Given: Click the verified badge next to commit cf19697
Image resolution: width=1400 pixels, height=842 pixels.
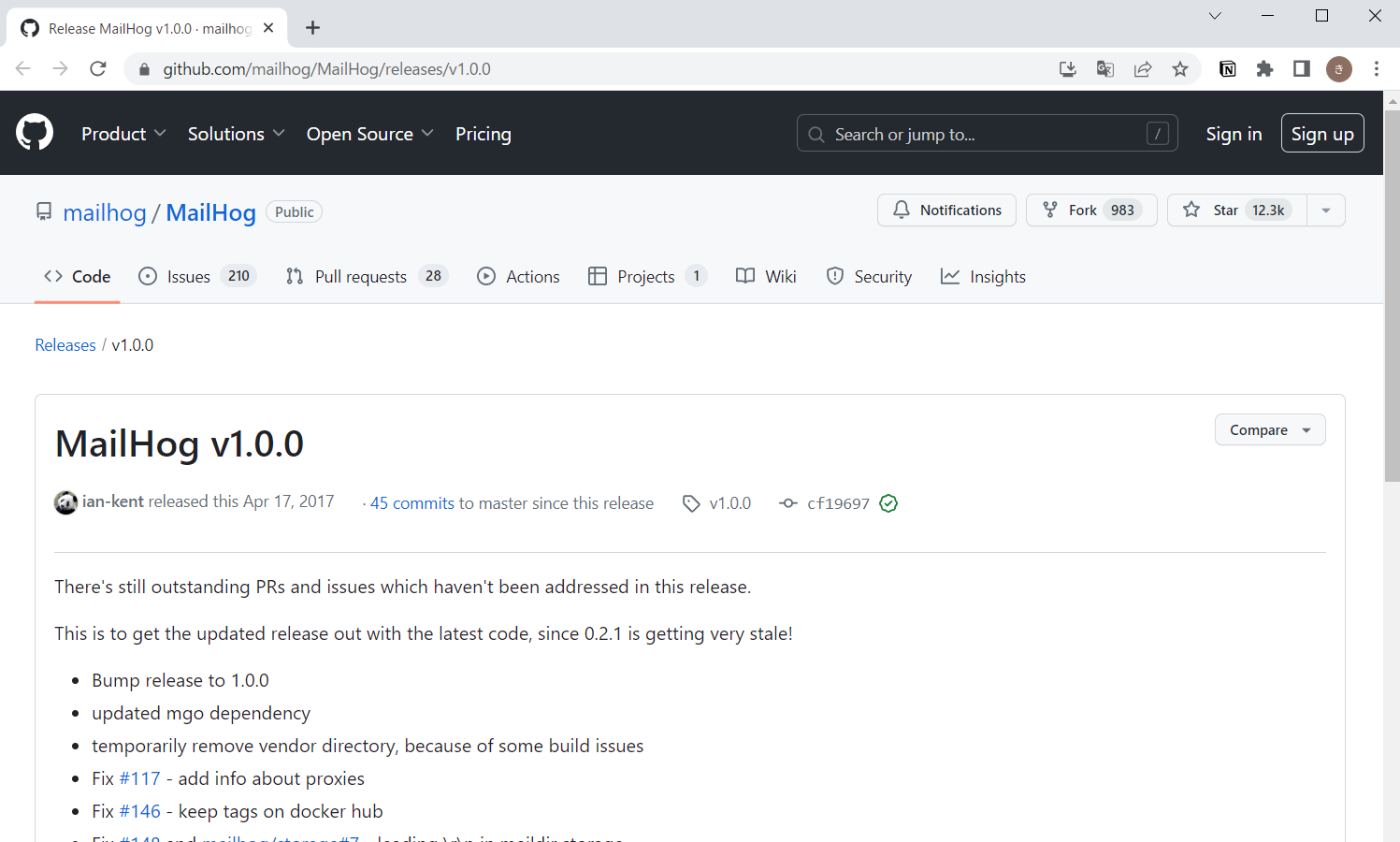Looking at the screenshot, I should coord(888,502).
